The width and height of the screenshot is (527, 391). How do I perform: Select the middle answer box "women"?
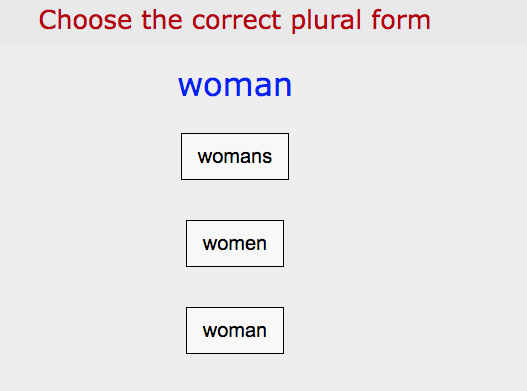coord(235,243)
